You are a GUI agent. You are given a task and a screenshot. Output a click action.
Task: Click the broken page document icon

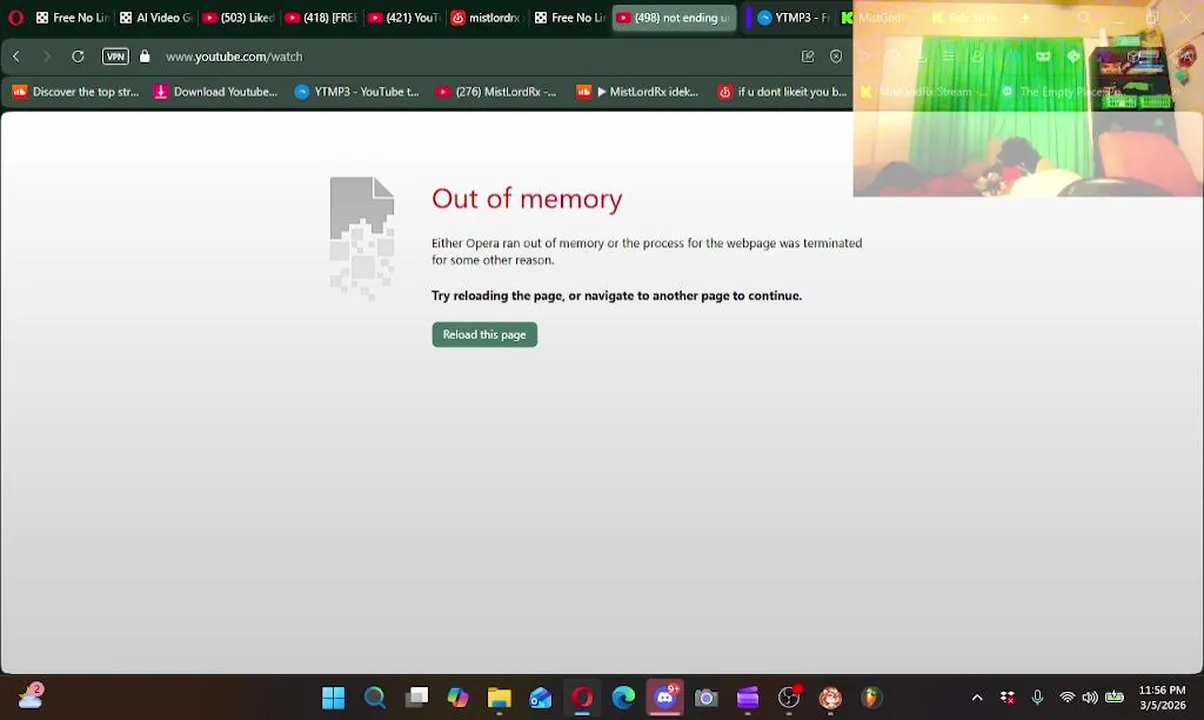(x=362, y=236)
